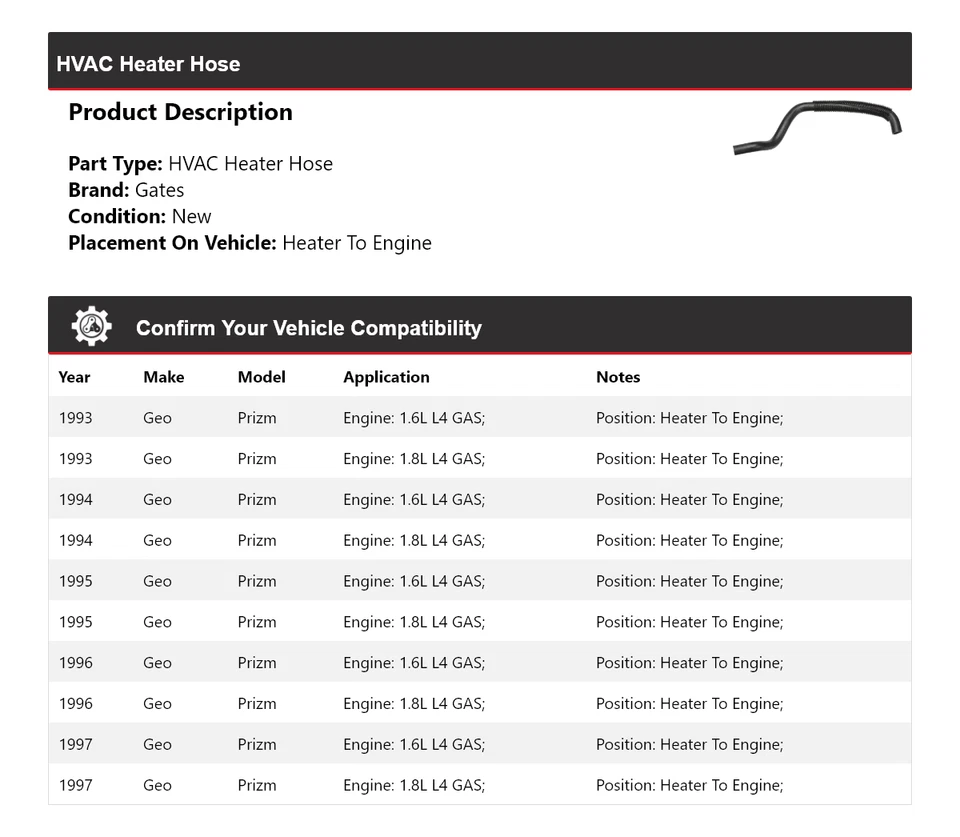Click Notes cell in 1995 1.6L row
This screenshot has width=960, height=837.
(689, 582)
